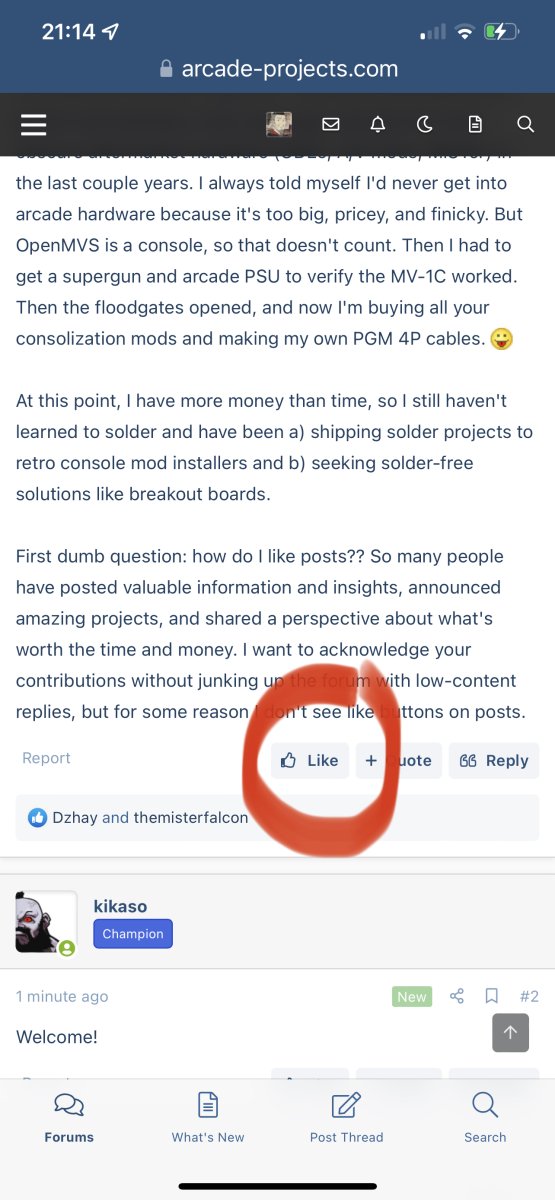View alerts via the bell icon
Screen dimensions: 555x1200
point(378,124)
